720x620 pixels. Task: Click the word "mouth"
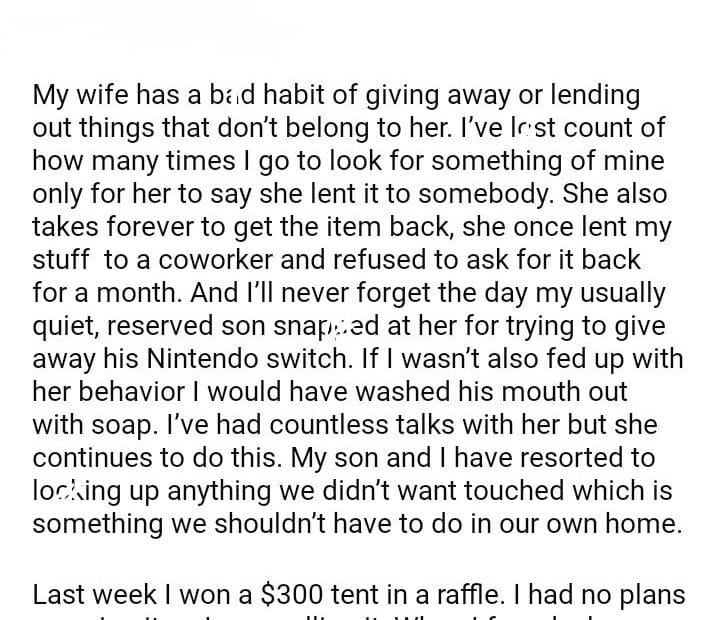(570, 392)
